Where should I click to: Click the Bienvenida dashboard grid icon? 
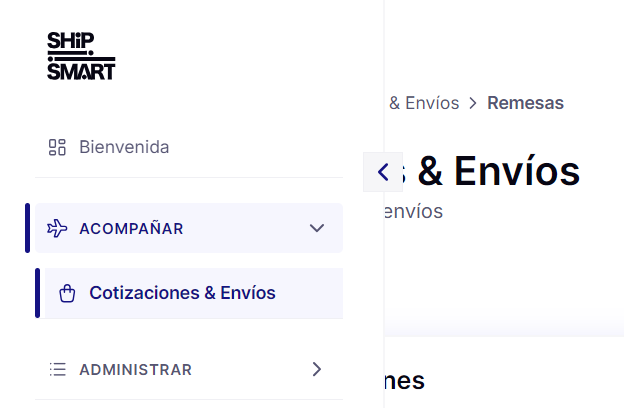click(x=57, y=147)
